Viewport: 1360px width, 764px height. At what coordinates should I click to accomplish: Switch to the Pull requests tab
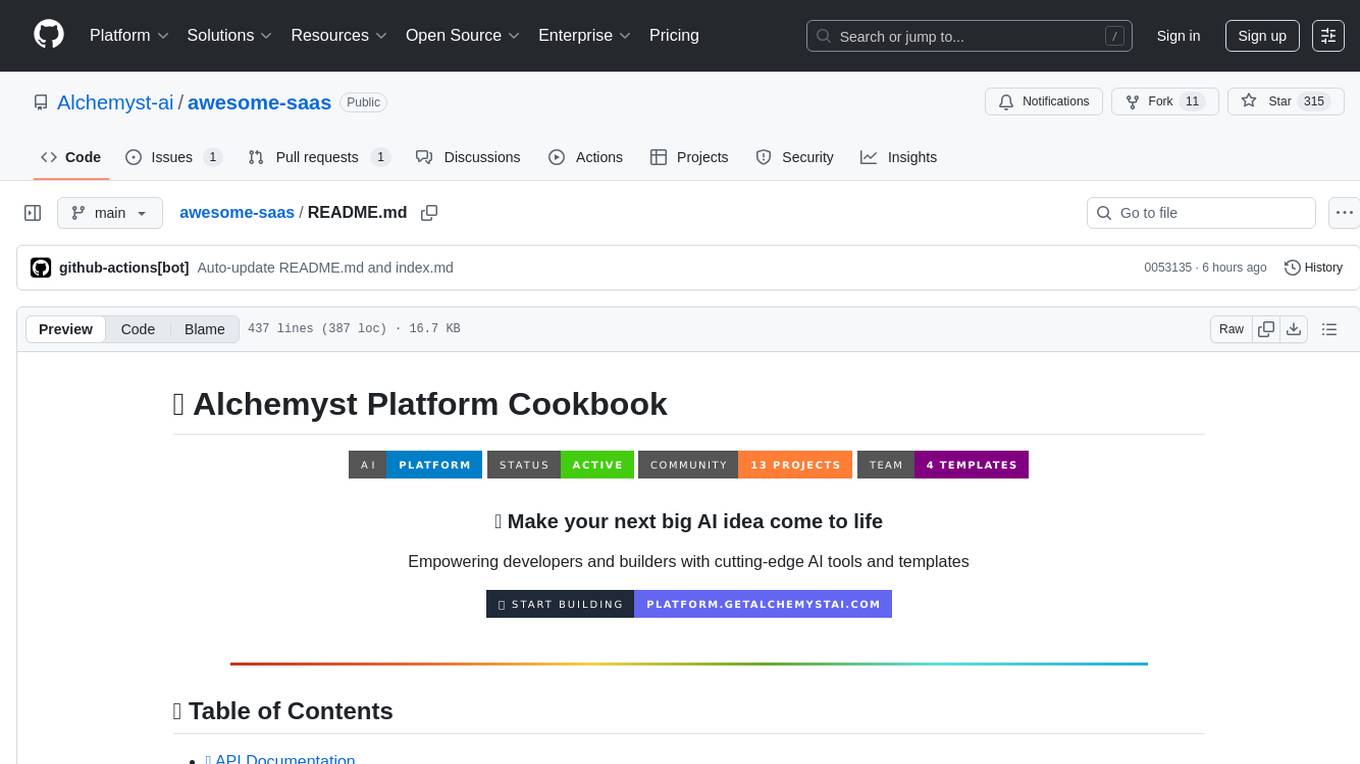319,157
